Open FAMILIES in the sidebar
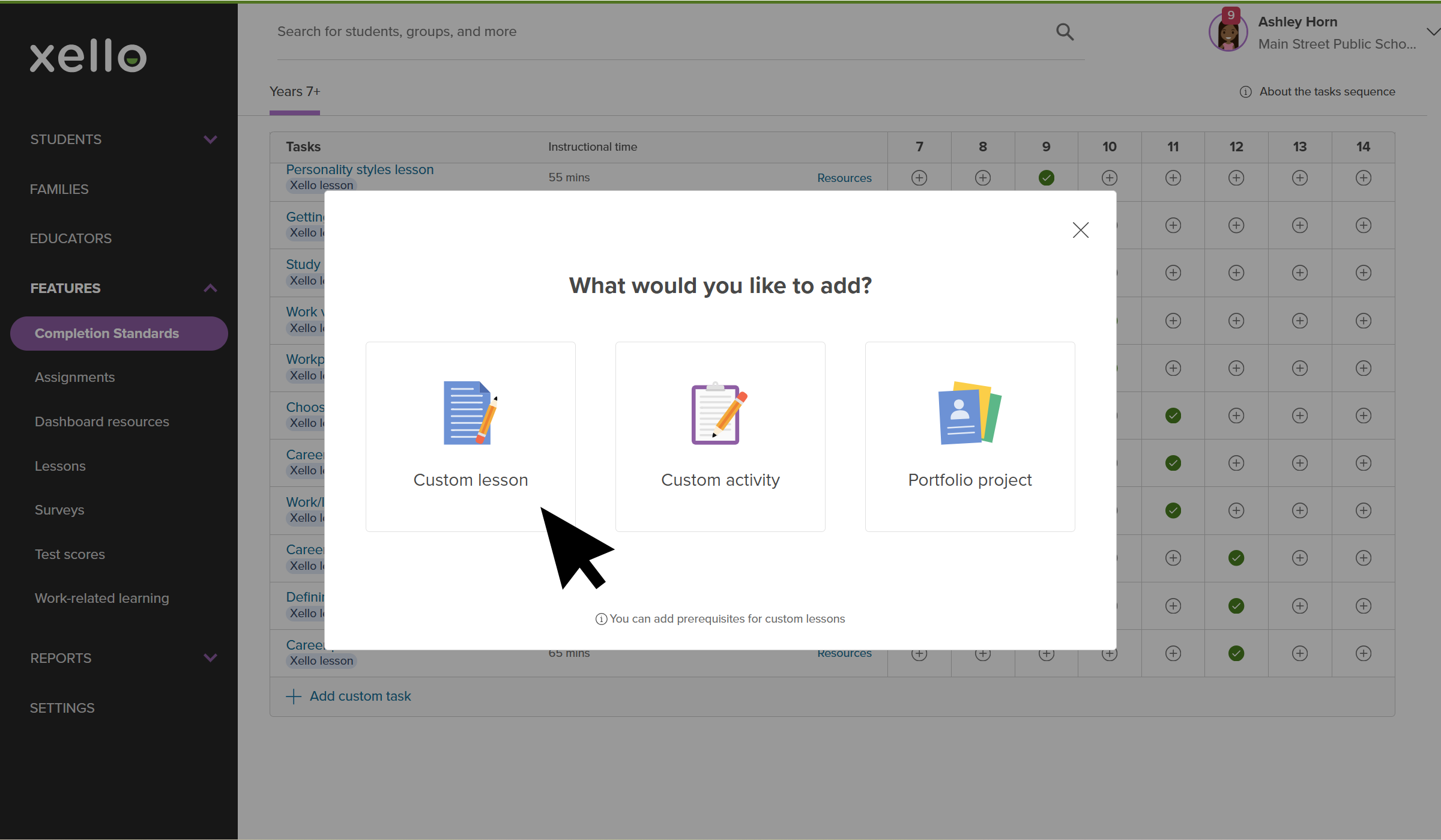 [59, 189]
